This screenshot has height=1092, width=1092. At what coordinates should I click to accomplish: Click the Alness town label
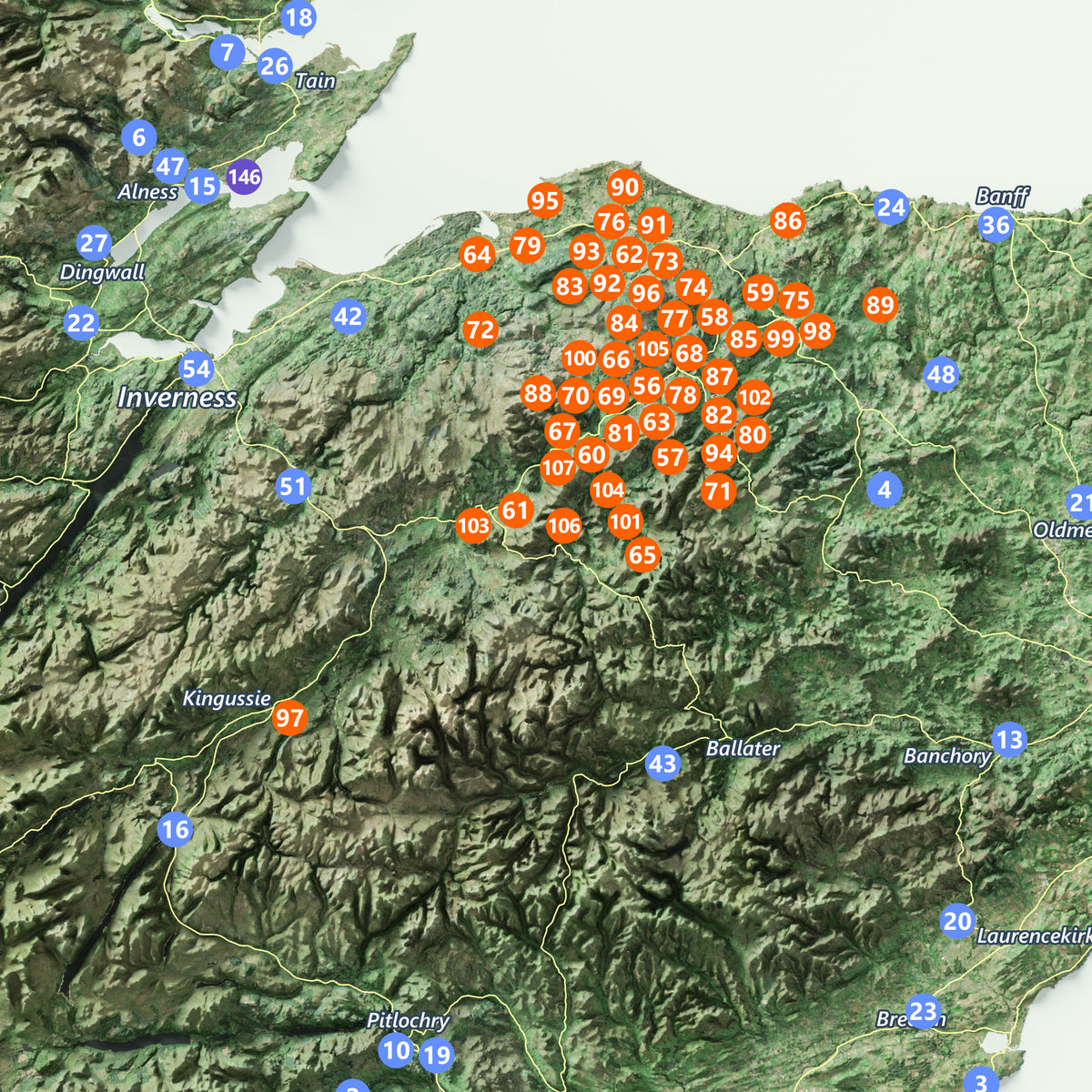(147, 192)
